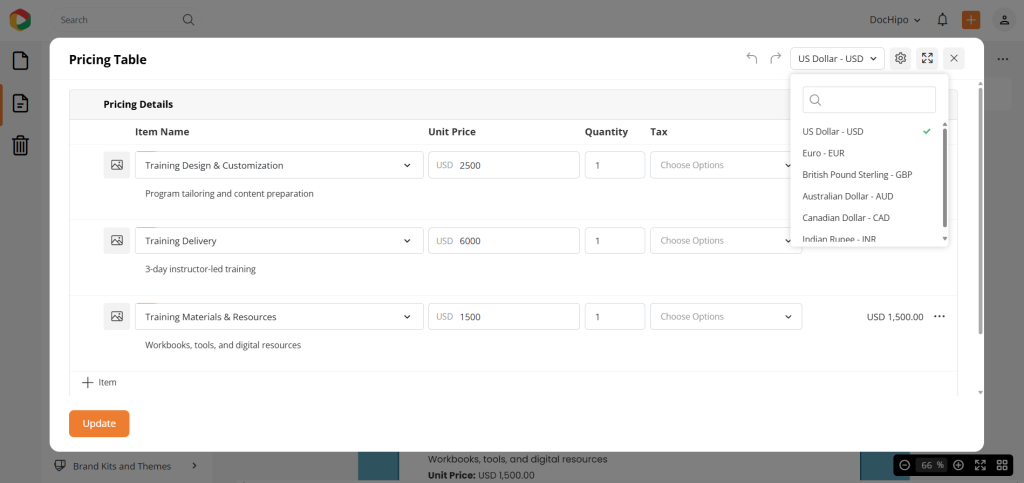This screenshot has width=1024, height=483.
Task: Click the redo arrow in Pricing Table
Action: click(775, 59)
